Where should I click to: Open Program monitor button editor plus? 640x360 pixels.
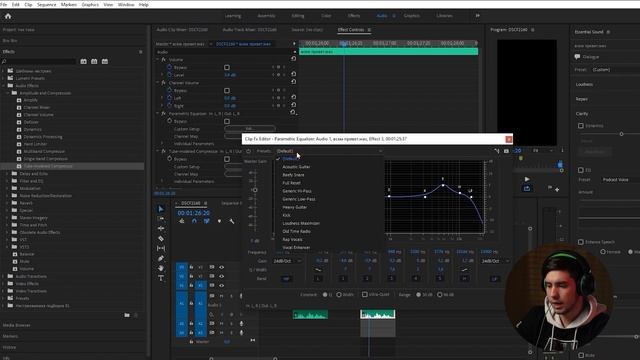pos(557,189)
